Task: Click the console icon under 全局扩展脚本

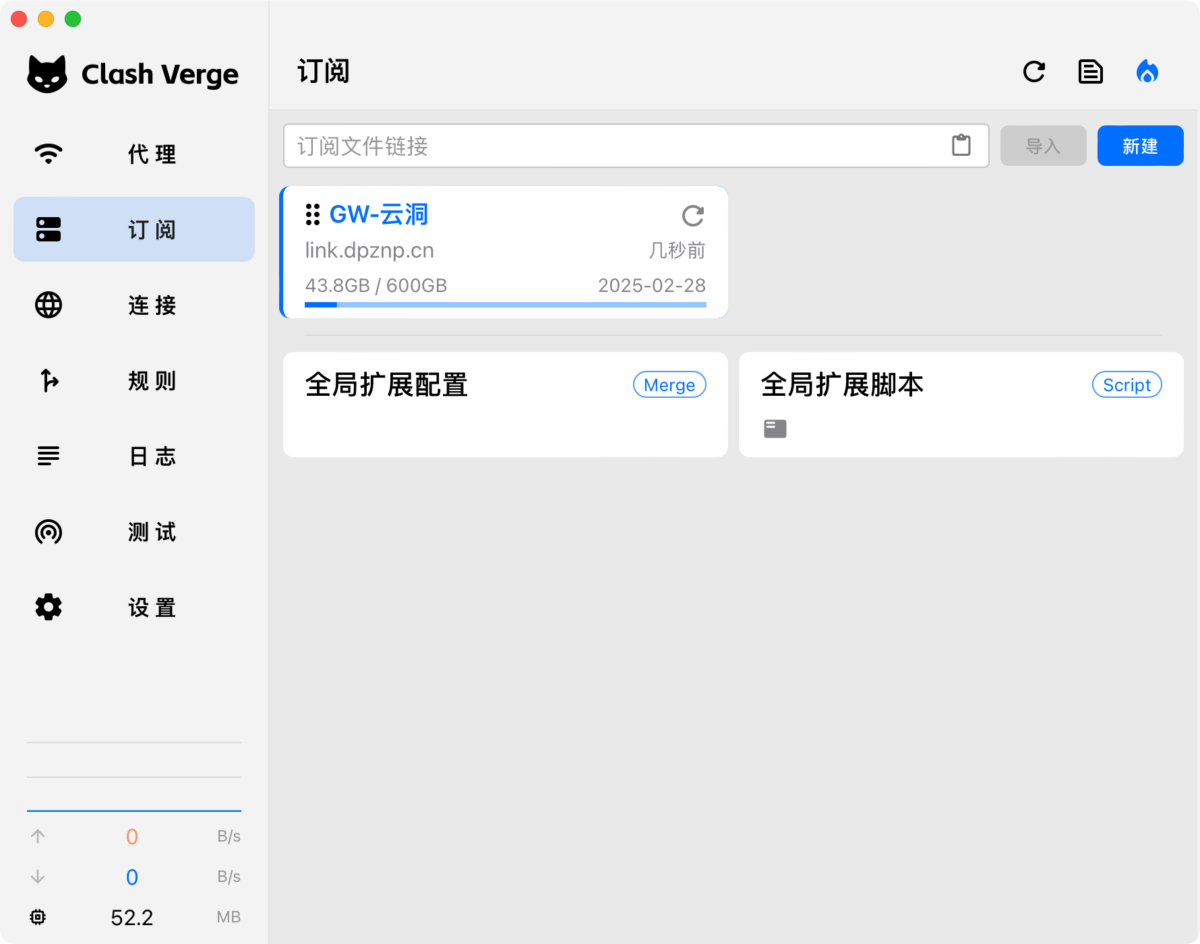Action: pyautogui.click(x=775, y=429)
